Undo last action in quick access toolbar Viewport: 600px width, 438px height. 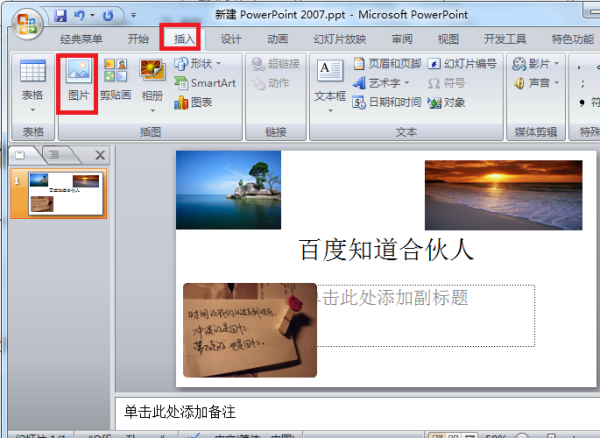[x=80, y=15]
